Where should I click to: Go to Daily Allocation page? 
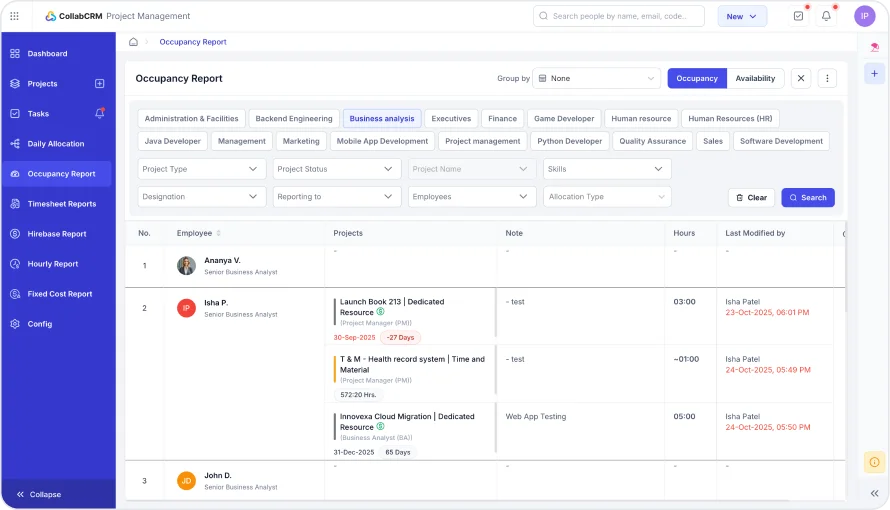pyautogui.click(x=56, y=144)
